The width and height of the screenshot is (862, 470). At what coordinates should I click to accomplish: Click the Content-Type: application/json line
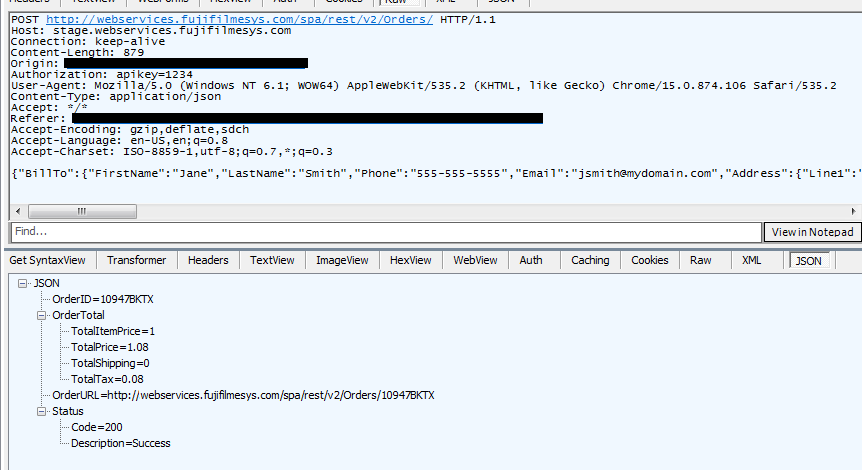(x=116, y=97)
